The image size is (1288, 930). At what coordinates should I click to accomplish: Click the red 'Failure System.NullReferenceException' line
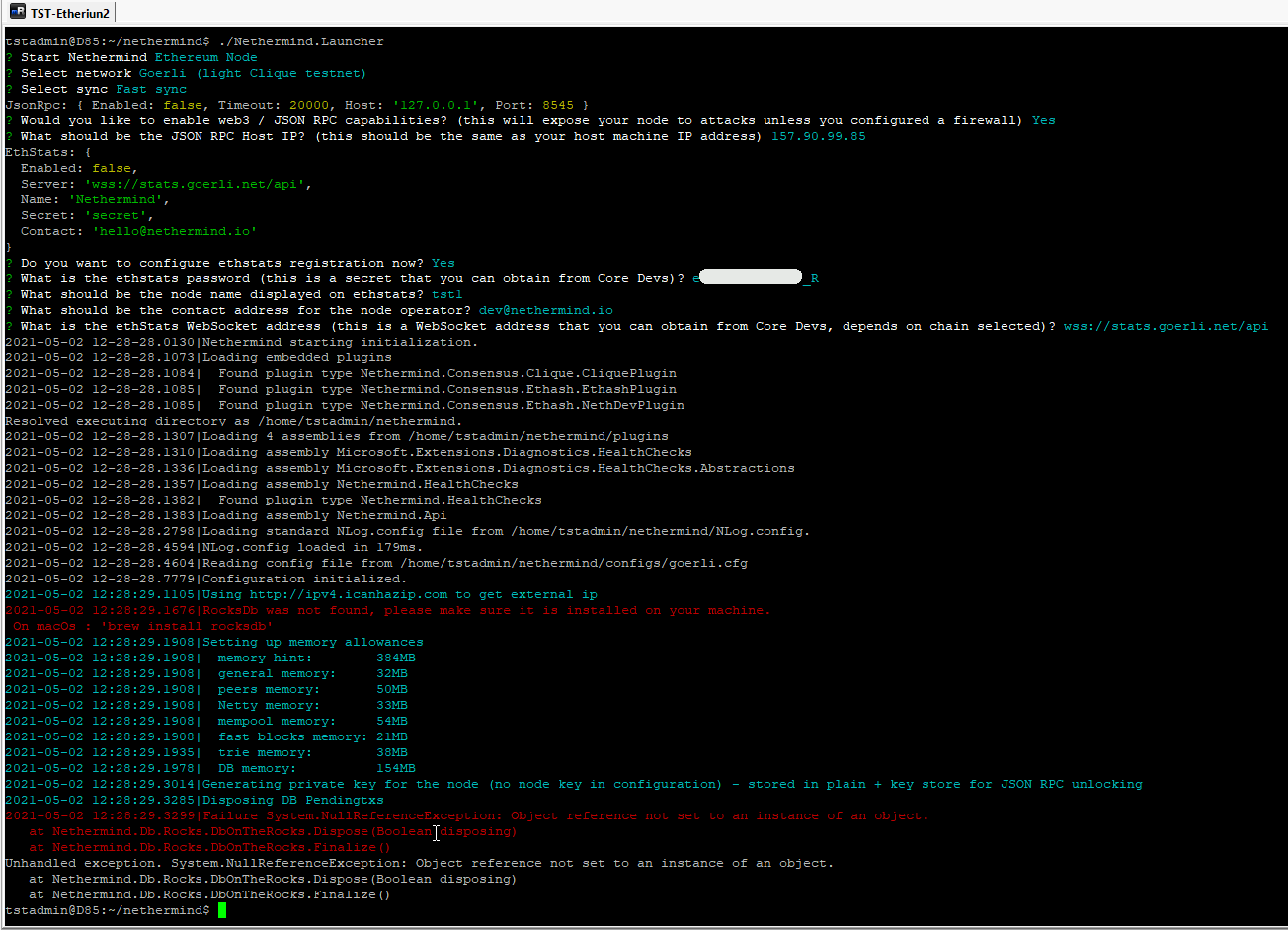[467, 815]
